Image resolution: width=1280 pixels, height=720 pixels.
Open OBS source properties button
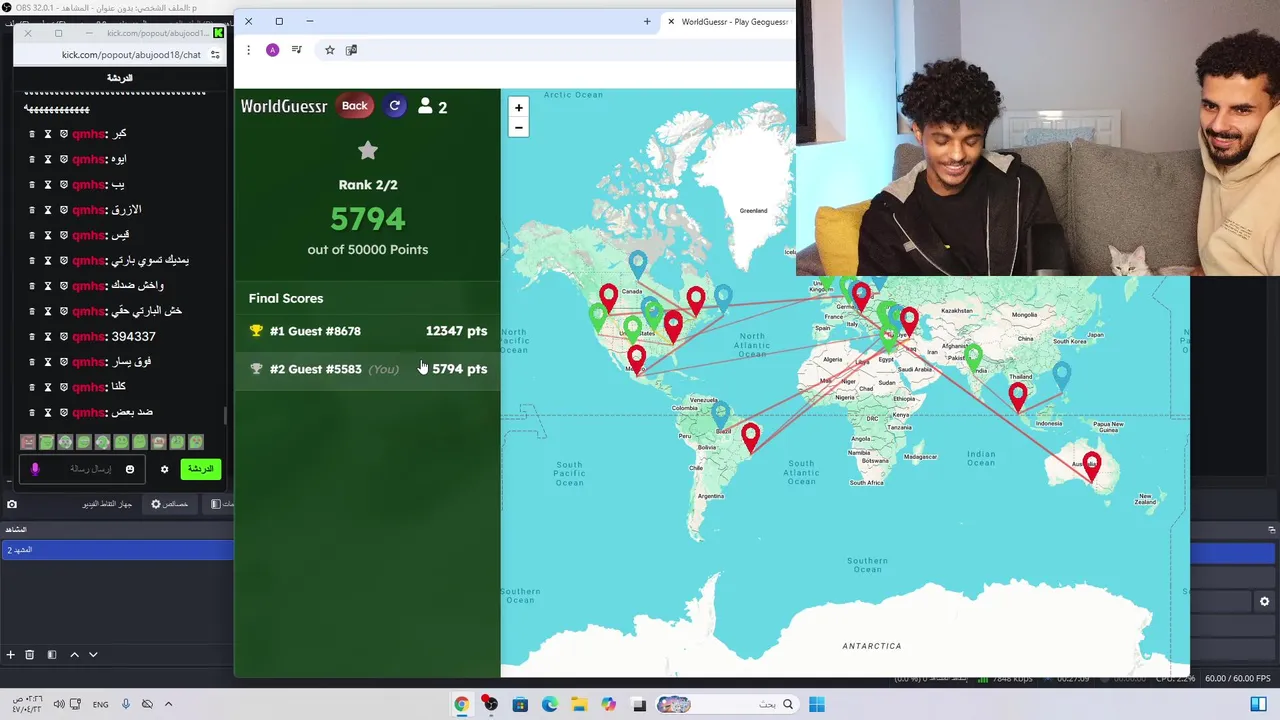coord(169,504)
